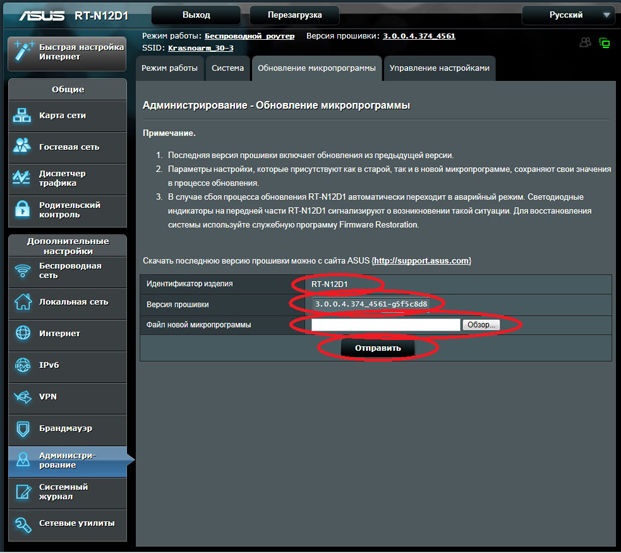621x553 pixels.
Task: Click the Guest Network (Гостевая сеть) icon
Action: [x=22, y=146]
